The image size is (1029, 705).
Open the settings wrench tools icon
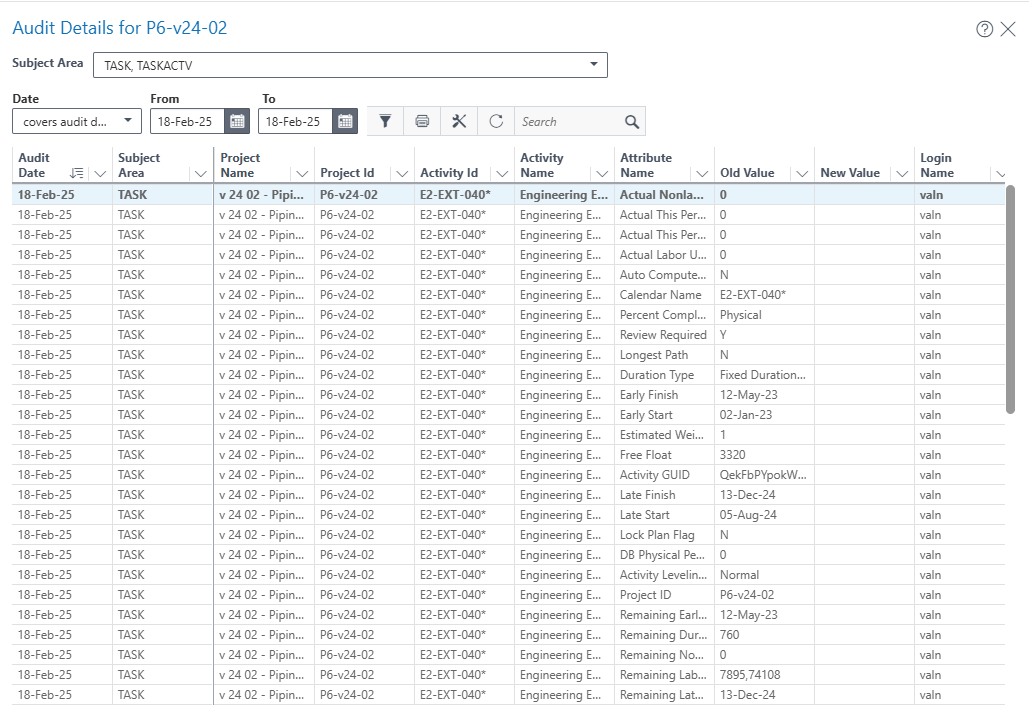point(459,121)
